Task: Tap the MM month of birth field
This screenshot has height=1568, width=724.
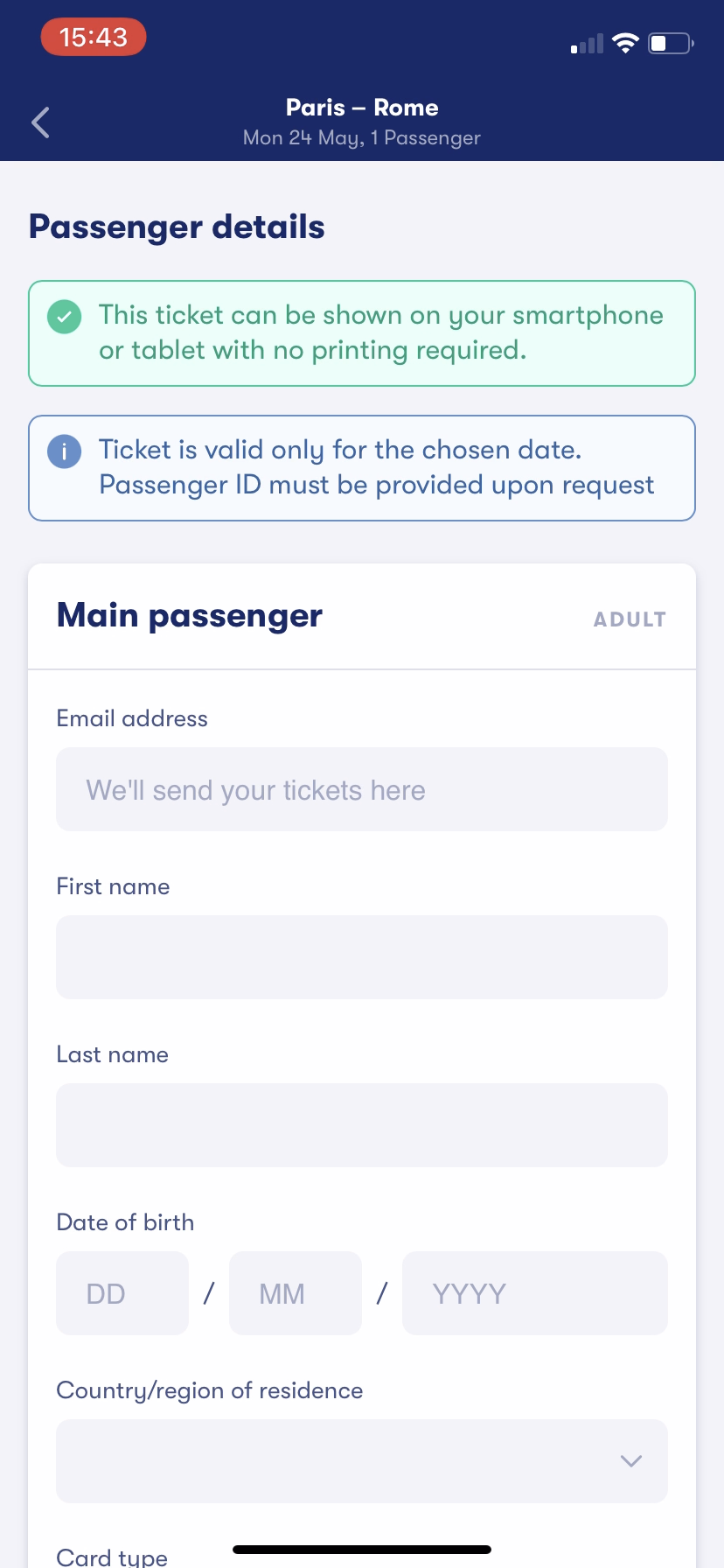Action: [296, 1293]
